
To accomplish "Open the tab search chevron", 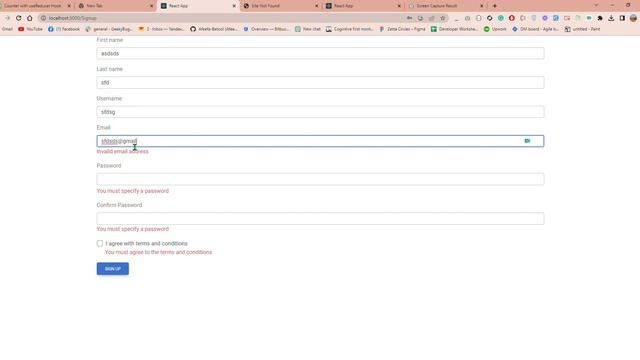I will [x=596, y=5].
